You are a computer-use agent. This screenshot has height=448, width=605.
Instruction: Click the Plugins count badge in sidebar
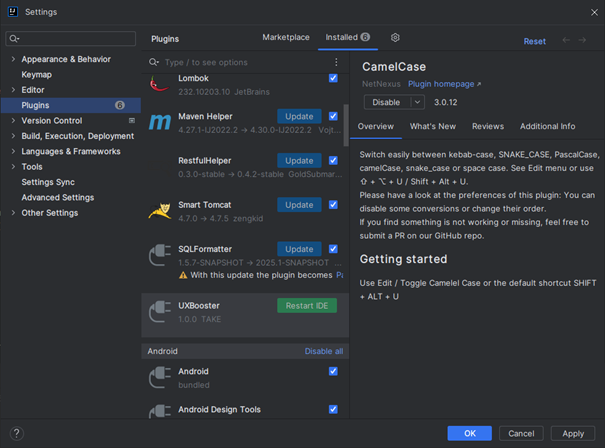(120, 105)
